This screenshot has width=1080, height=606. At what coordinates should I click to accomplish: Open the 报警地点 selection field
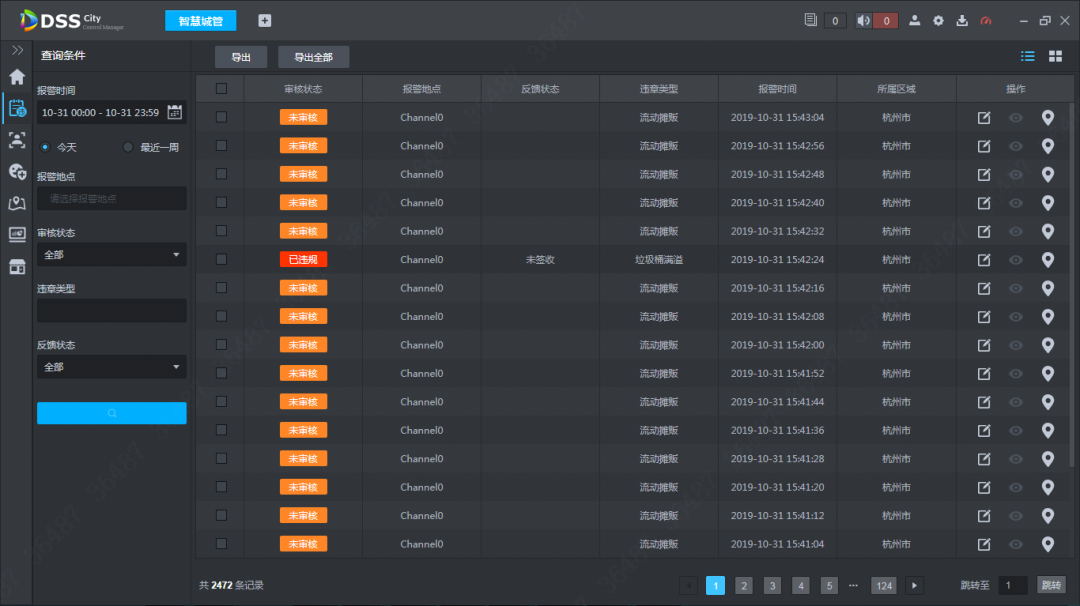click(x=112, y=198)
